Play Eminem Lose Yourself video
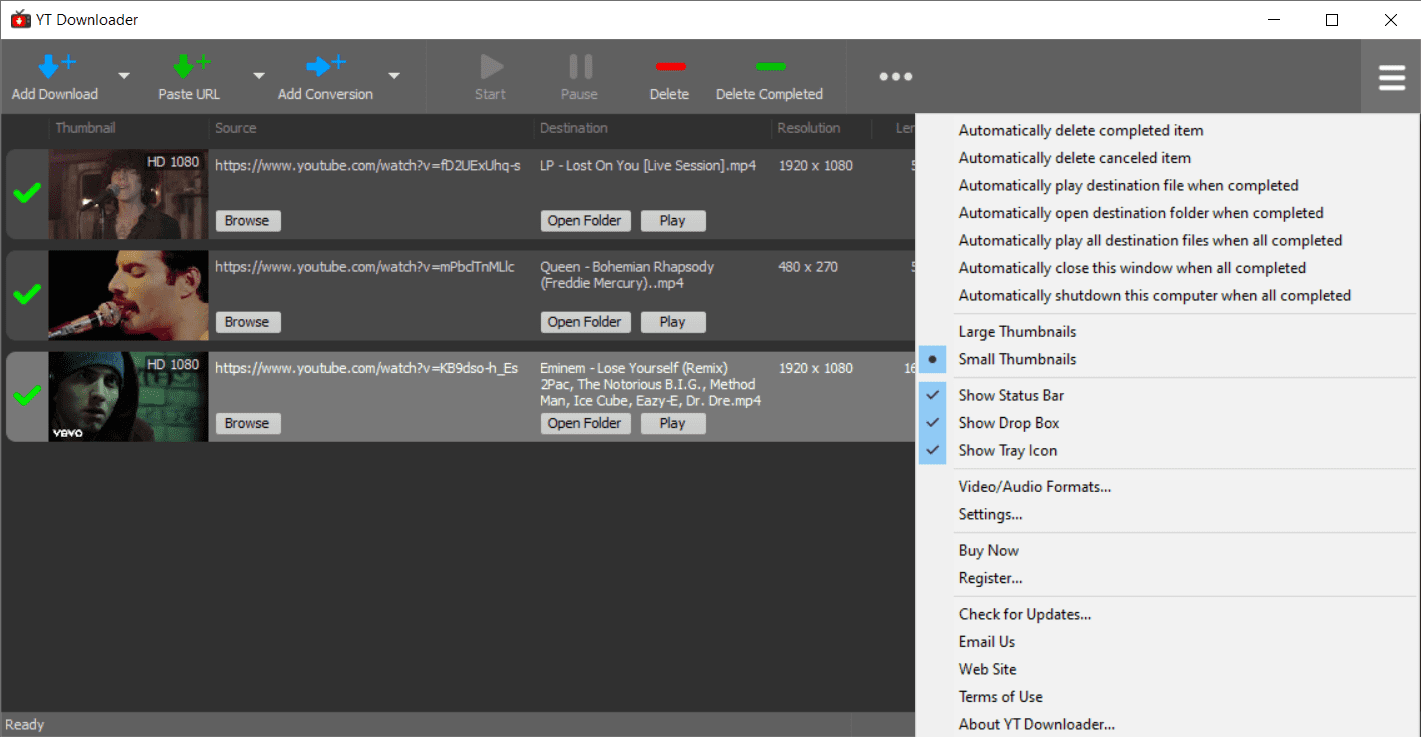The width and height of the screenshot is (1421, 737). click(673, 423)
